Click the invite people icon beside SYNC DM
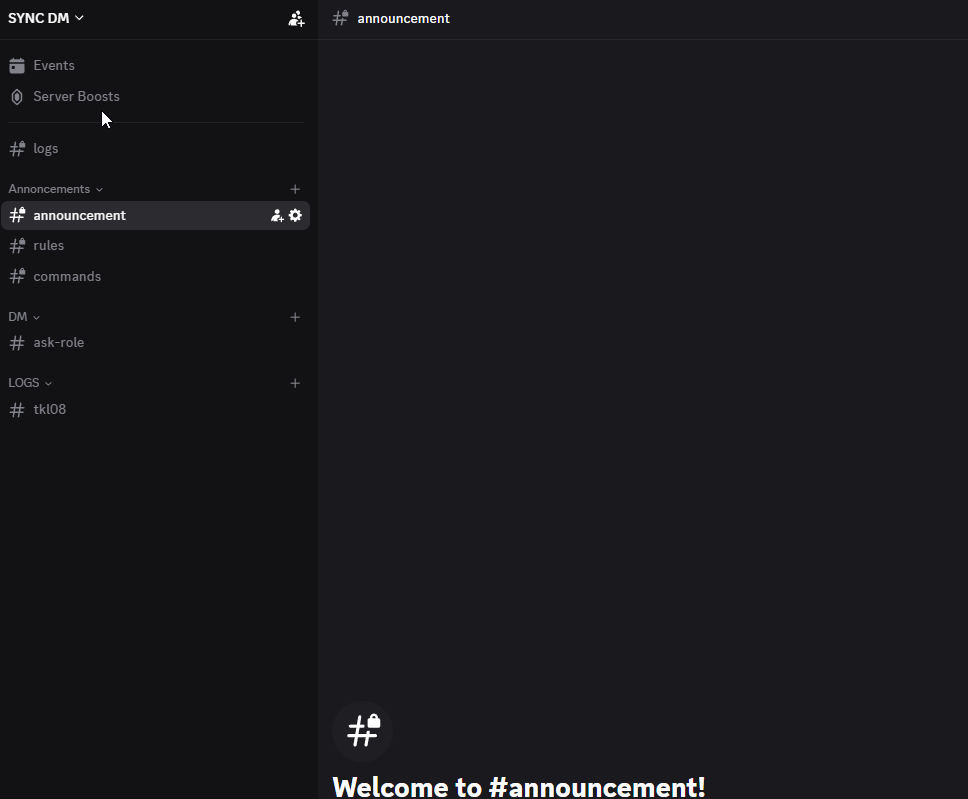This screenshot has width=968, height=799. [x=296, y=18]
